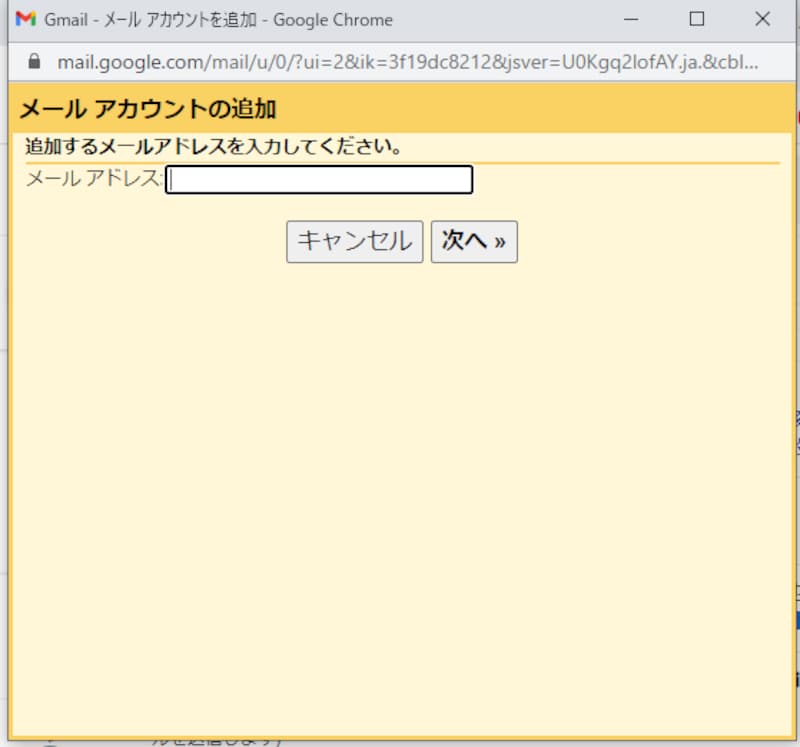Click the 追加するメールアドレスを入力してください text
800x747 pixels.
[x=213, y=146]
